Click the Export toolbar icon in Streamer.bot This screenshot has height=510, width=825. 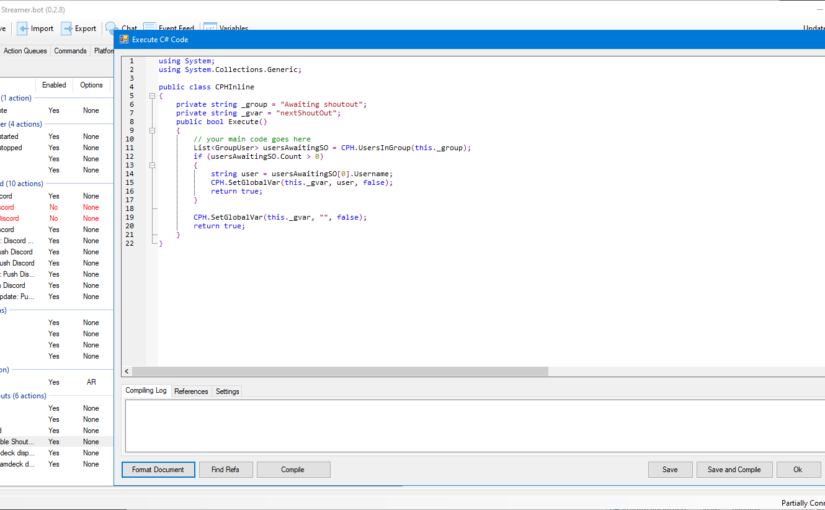click(67, 28)
